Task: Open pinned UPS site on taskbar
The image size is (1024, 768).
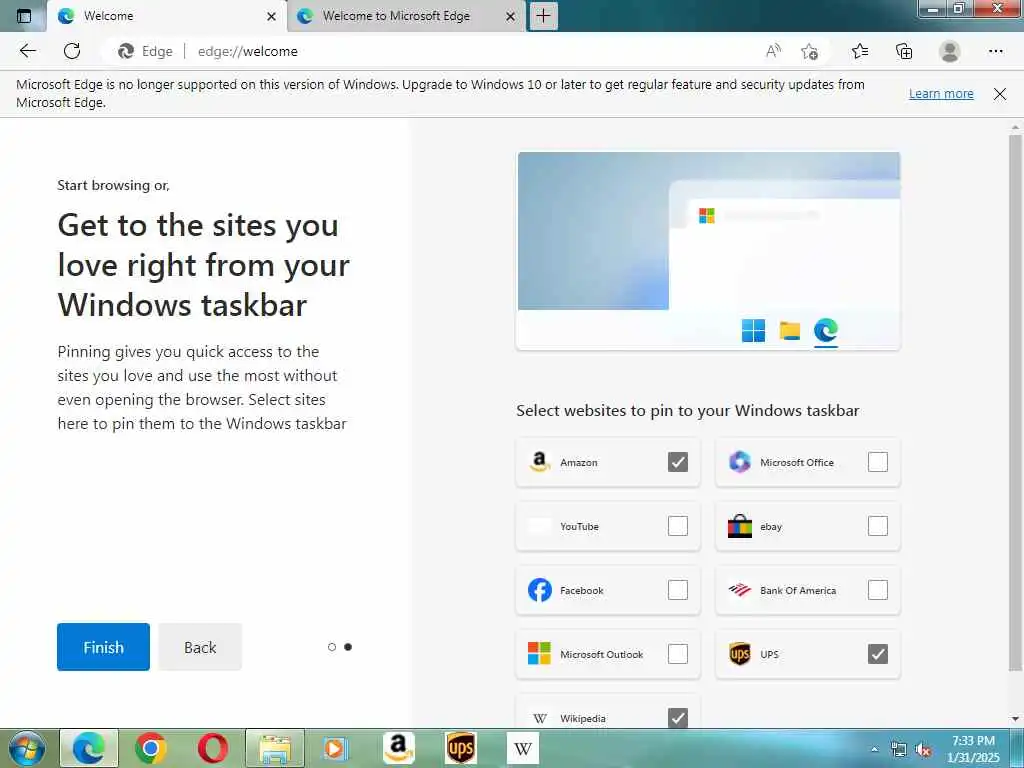Action: [x=460, y=748]
